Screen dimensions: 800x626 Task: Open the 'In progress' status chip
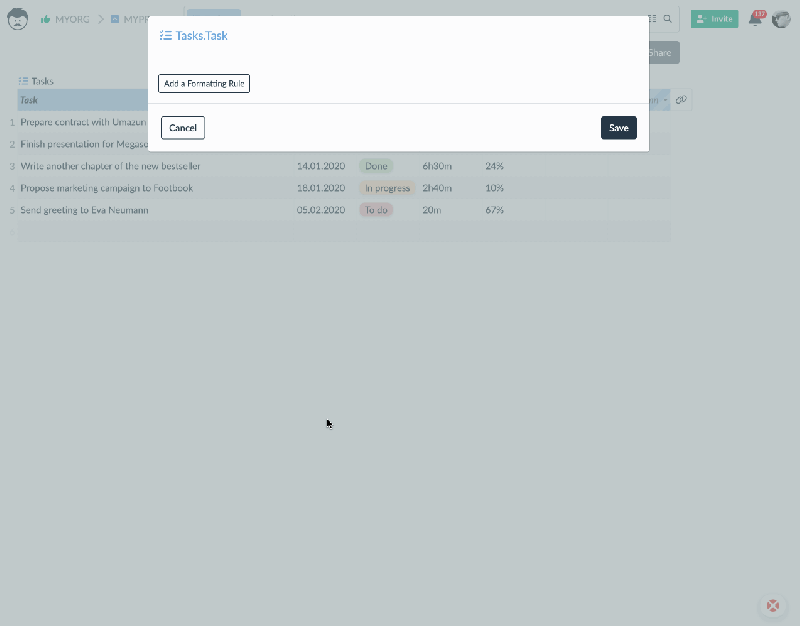coord(386,188)
